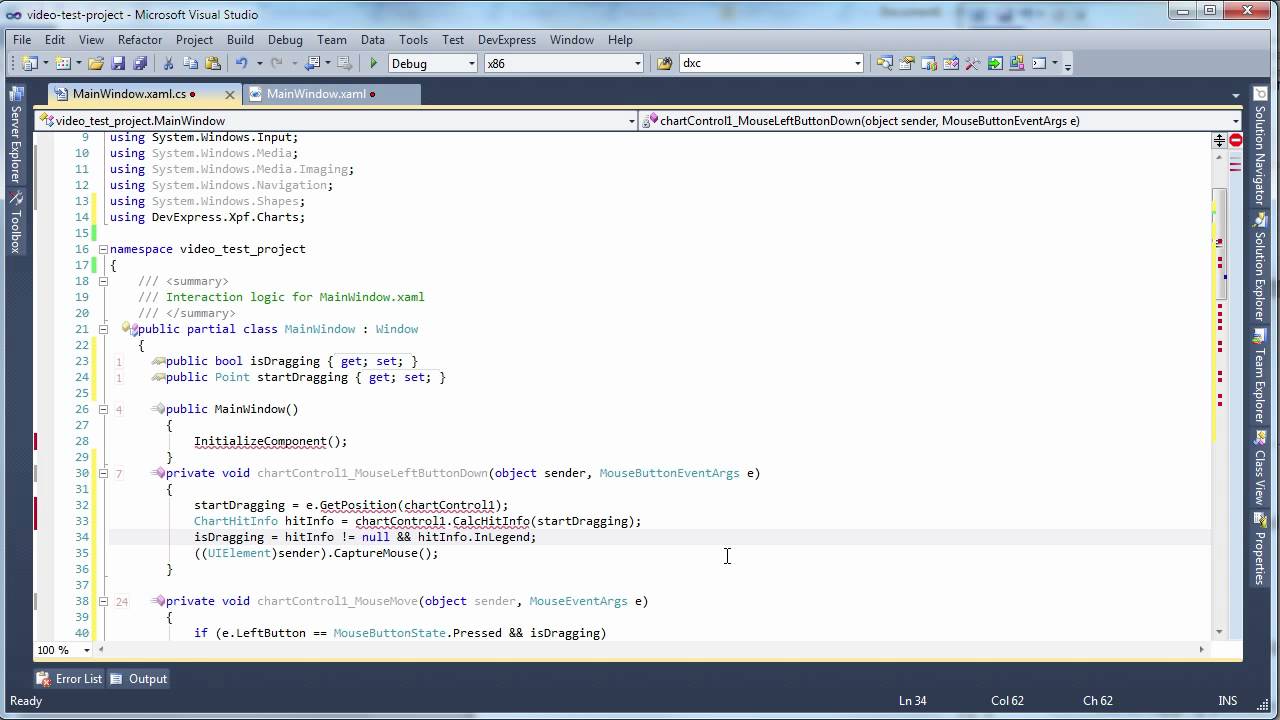Click the reference count 24 beside MouseMove
The width and height of the screenshot is (1280, 720).
pyautogui.click(x=122, y=601)
